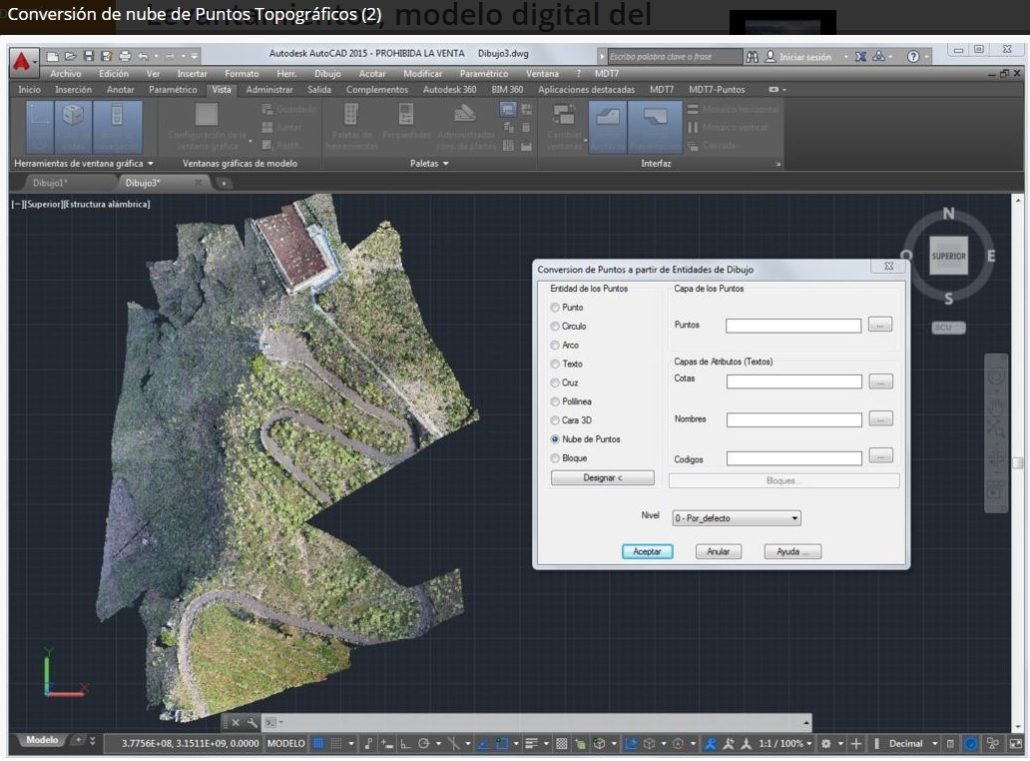Image resolution: width=1030 pixels, height=761 pixels.
Task: Open the Modificar menu
Action: (x=421, y=73)
